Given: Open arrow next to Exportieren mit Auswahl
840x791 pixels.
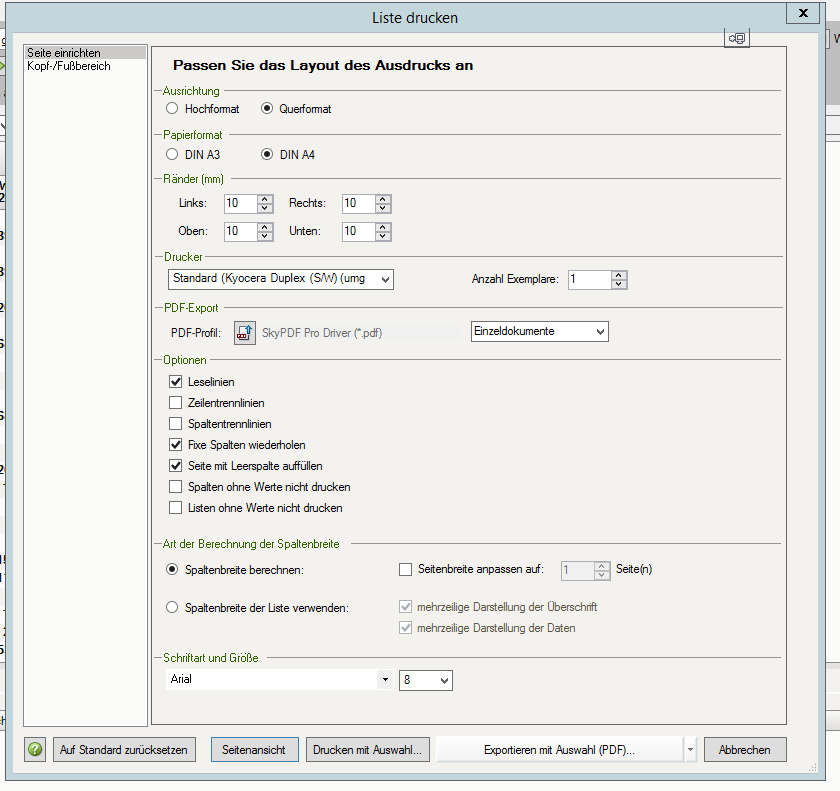Looking at the screenshot, I should tap(691, 750).
